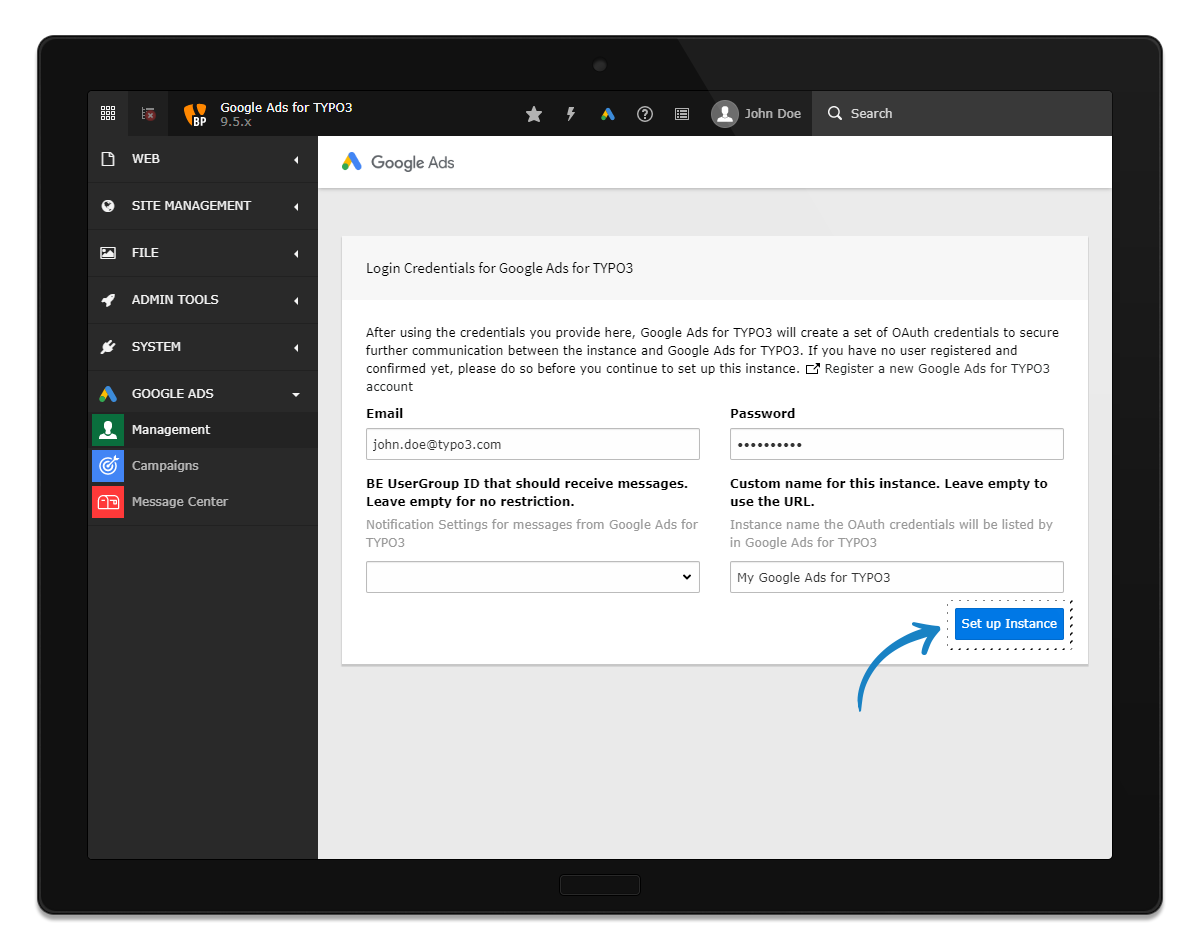Collapse GOOGLE ADS group arrow
The width and height of the screenshot is (1200, 950).
pos(296,395)
